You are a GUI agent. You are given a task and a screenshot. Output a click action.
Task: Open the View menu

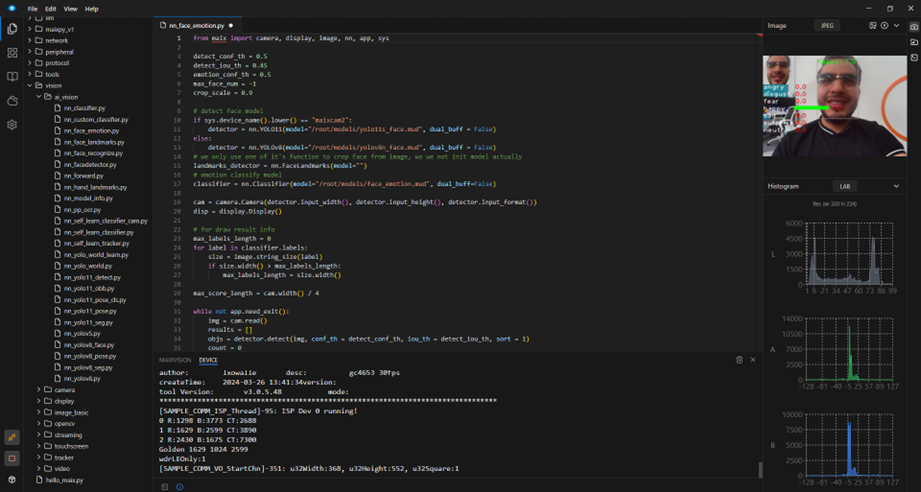[70, 9]
